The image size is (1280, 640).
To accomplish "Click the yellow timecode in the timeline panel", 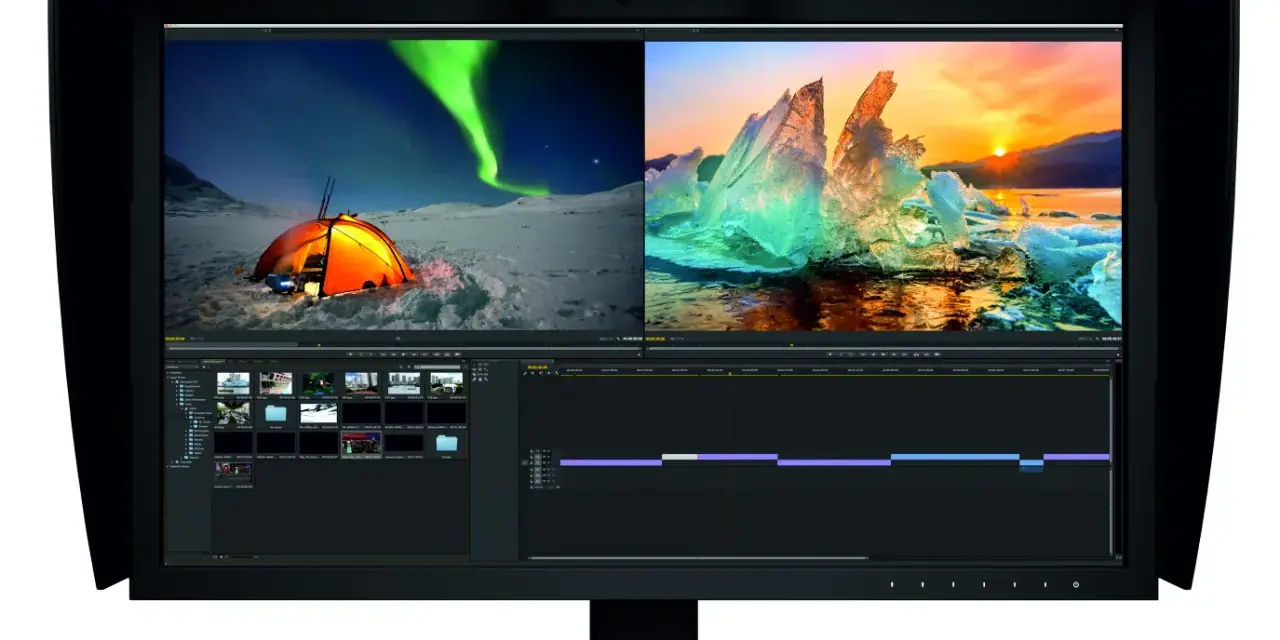I will (x=537, y=367).
